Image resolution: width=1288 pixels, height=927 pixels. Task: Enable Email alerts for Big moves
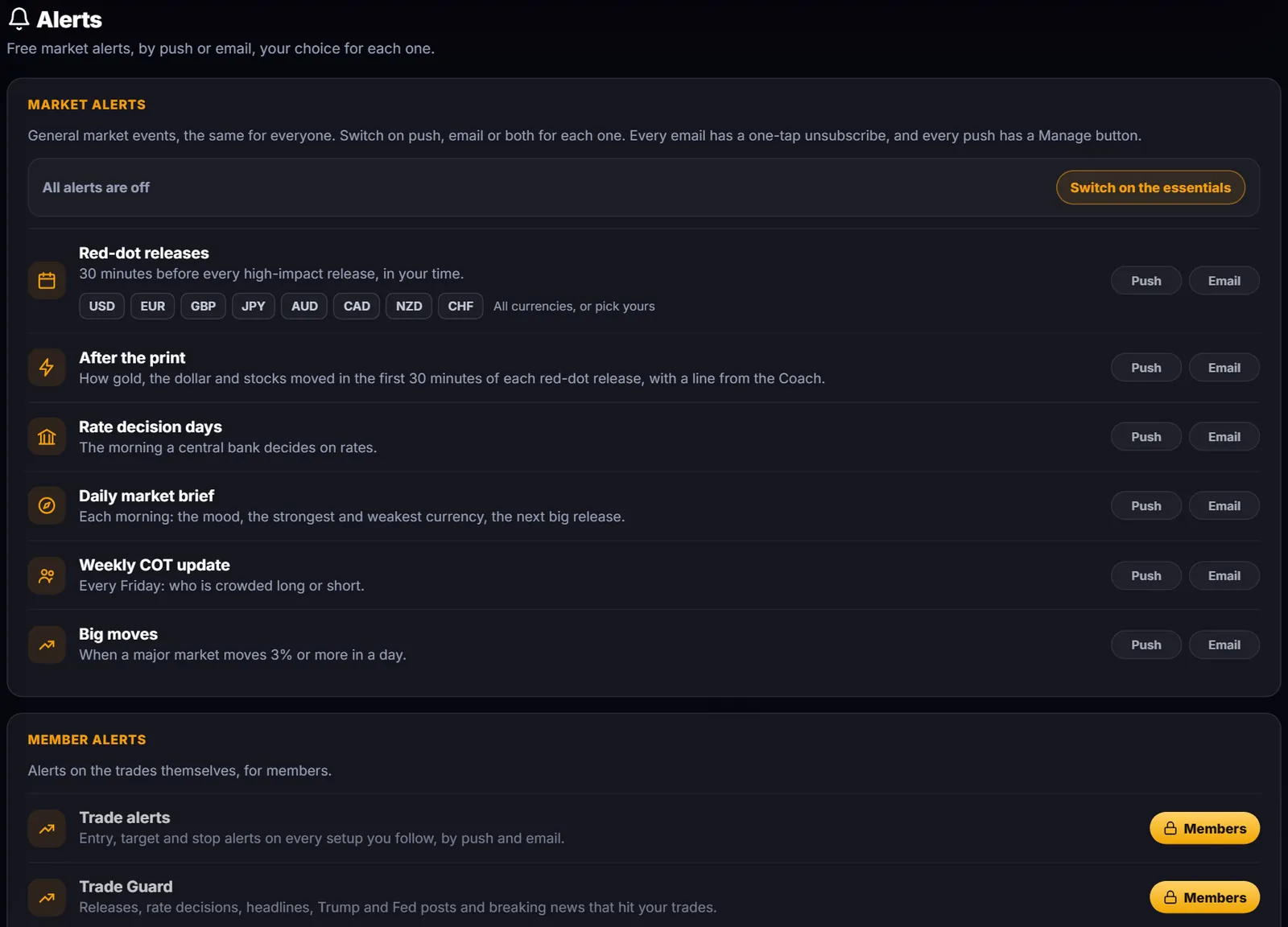pyautogui.click(x=1224, y=645)
